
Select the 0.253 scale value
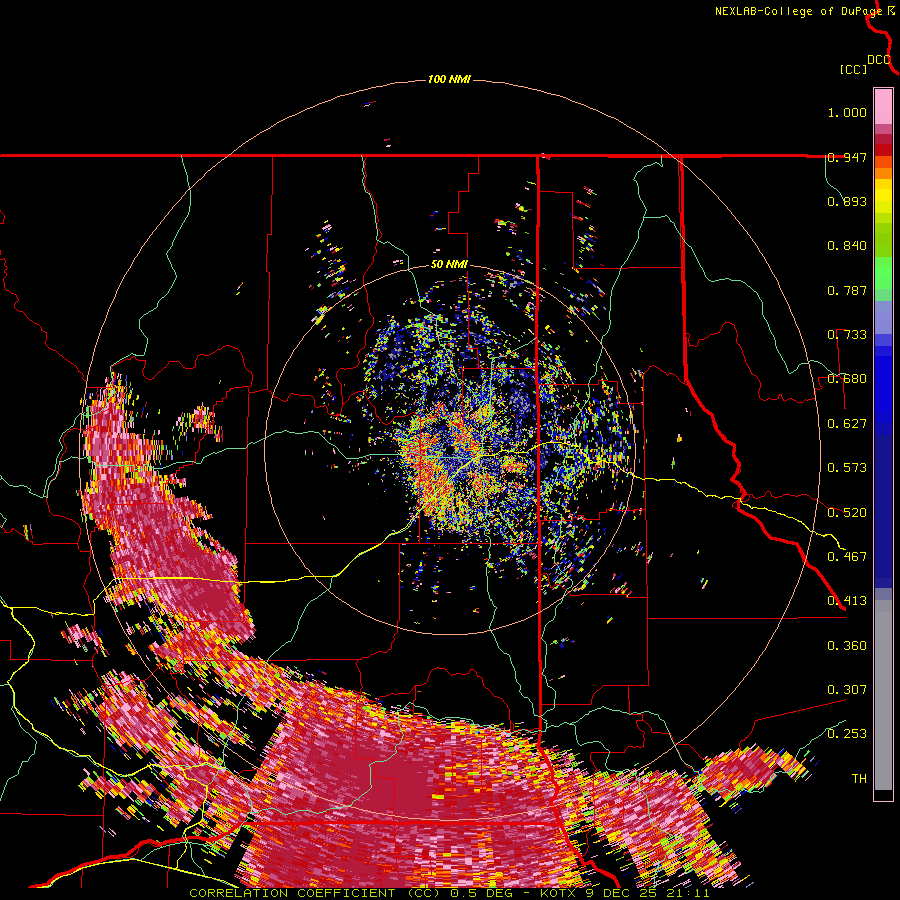[x=847, y=734]
